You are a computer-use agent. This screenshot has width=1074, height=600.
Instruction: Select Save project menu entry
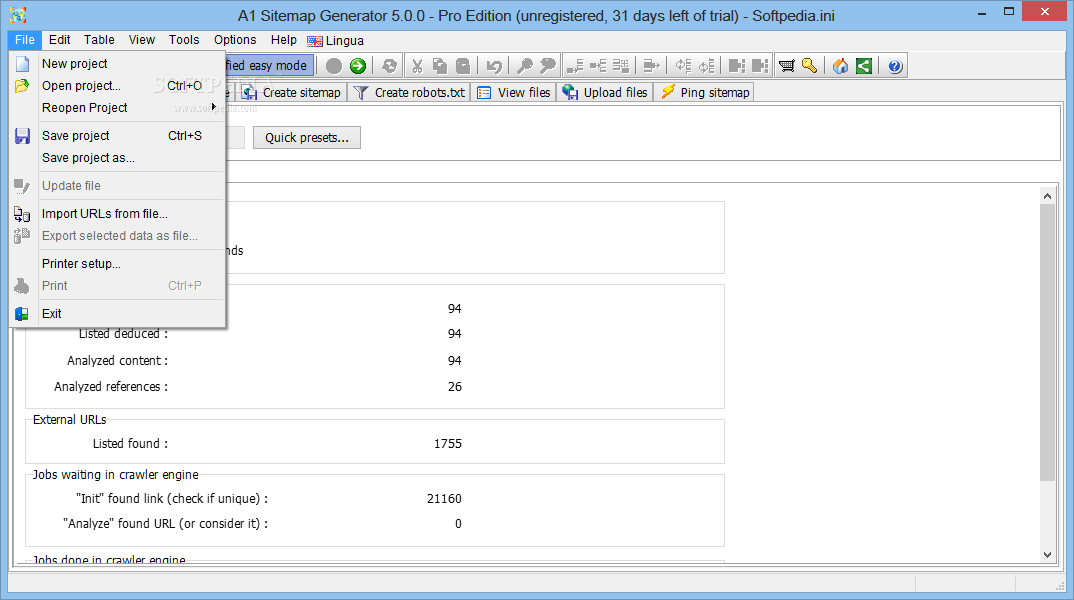click(119, 136)
